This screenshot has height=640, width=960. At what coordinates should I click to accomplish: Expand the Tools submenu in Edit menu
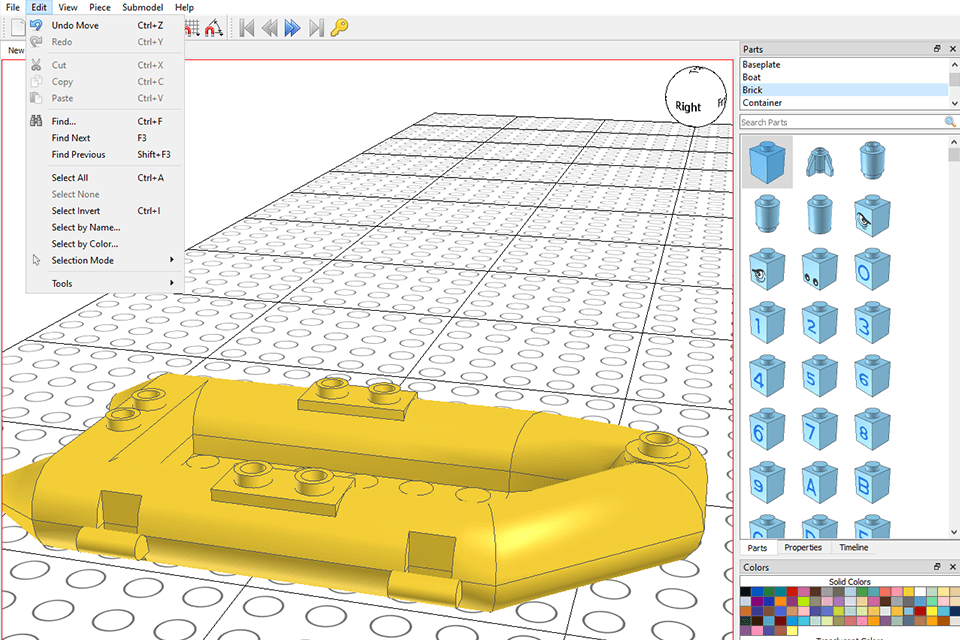tap(62, 283)
